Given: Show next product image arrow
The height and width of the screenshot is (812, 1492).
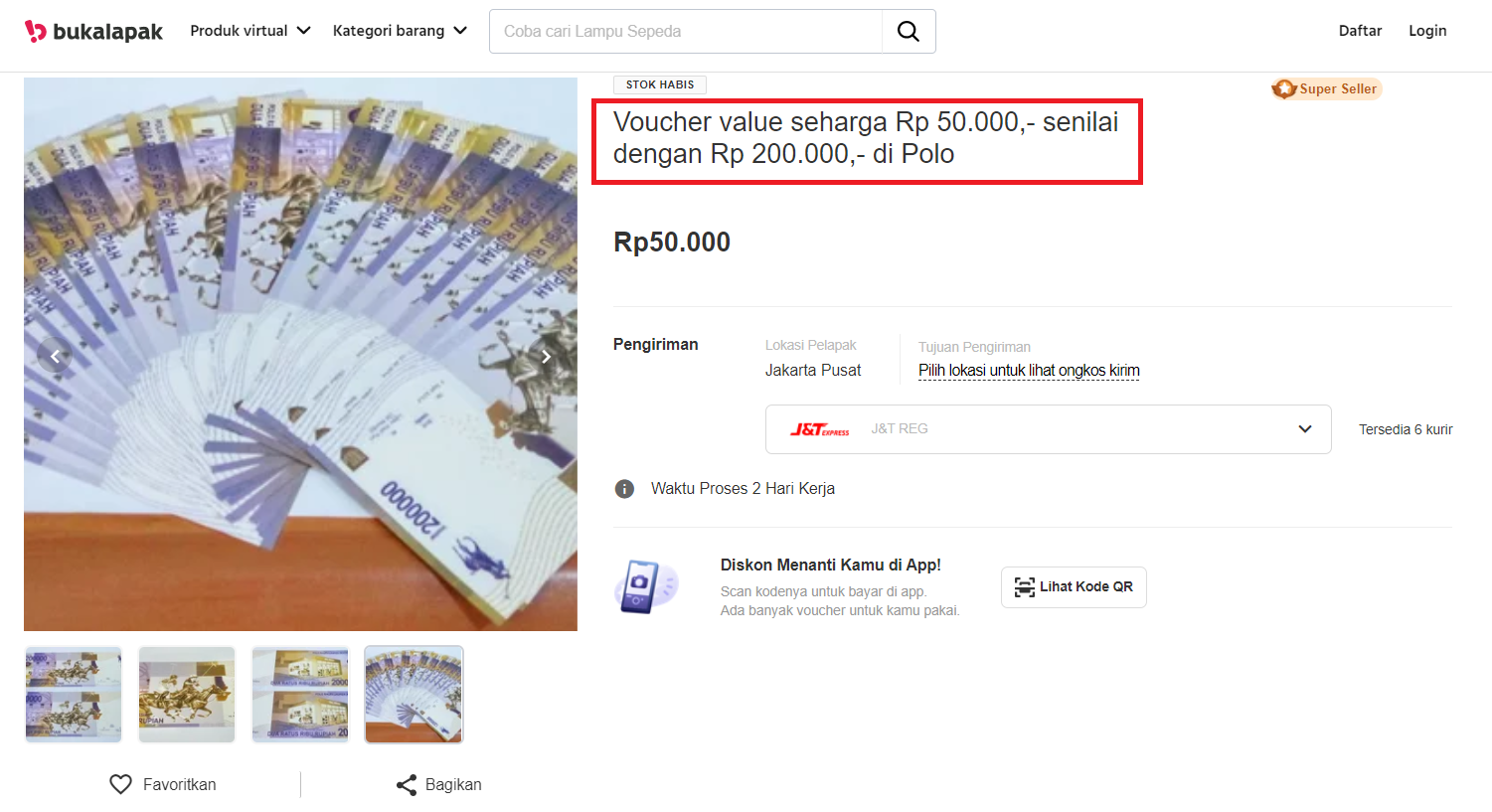Looking at the screenshot, I should pos(546,356).
